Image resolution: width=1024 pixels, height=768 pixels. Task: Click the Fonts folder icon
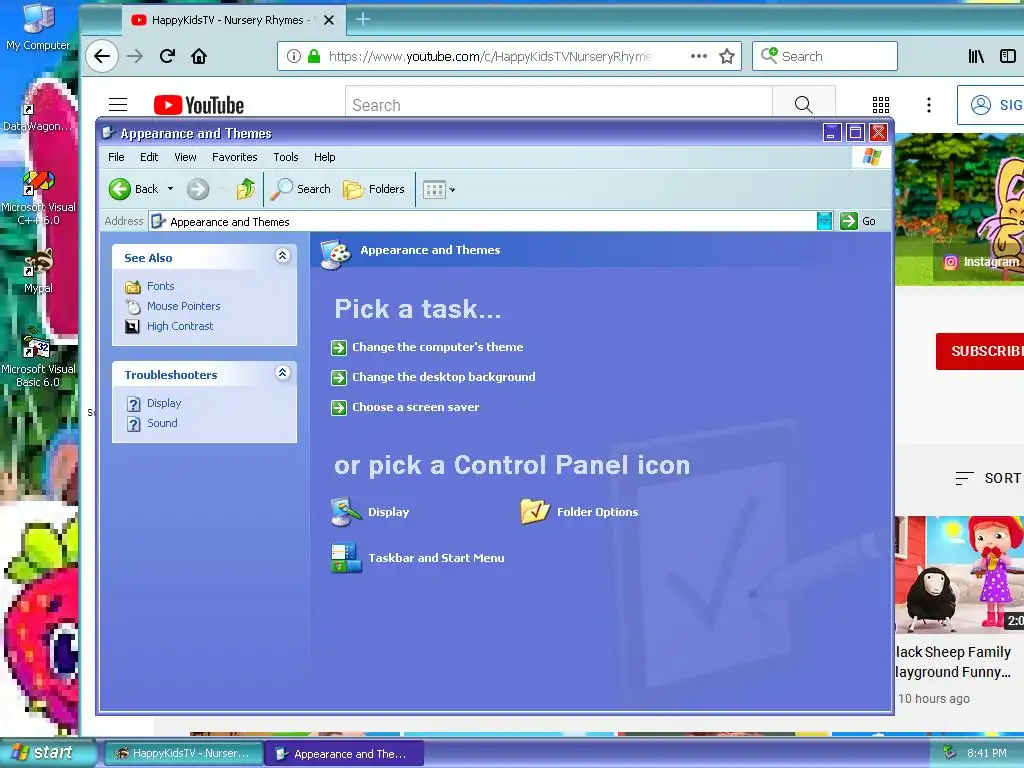(133, 287)
